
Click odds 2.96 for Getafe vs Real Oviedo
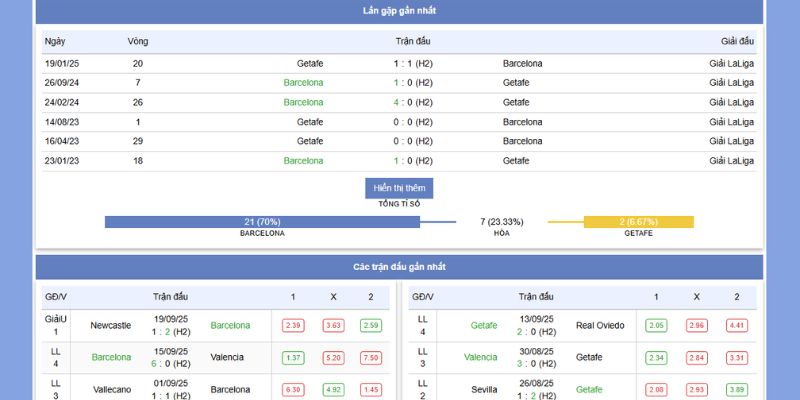(x=696, y=326)
